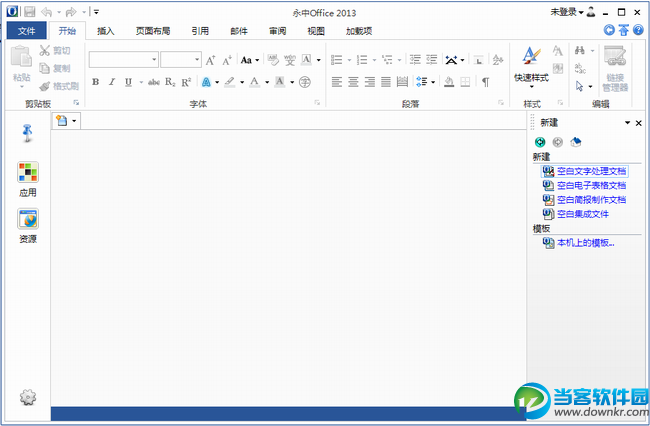Click the character shading A icon

[280, 82]
